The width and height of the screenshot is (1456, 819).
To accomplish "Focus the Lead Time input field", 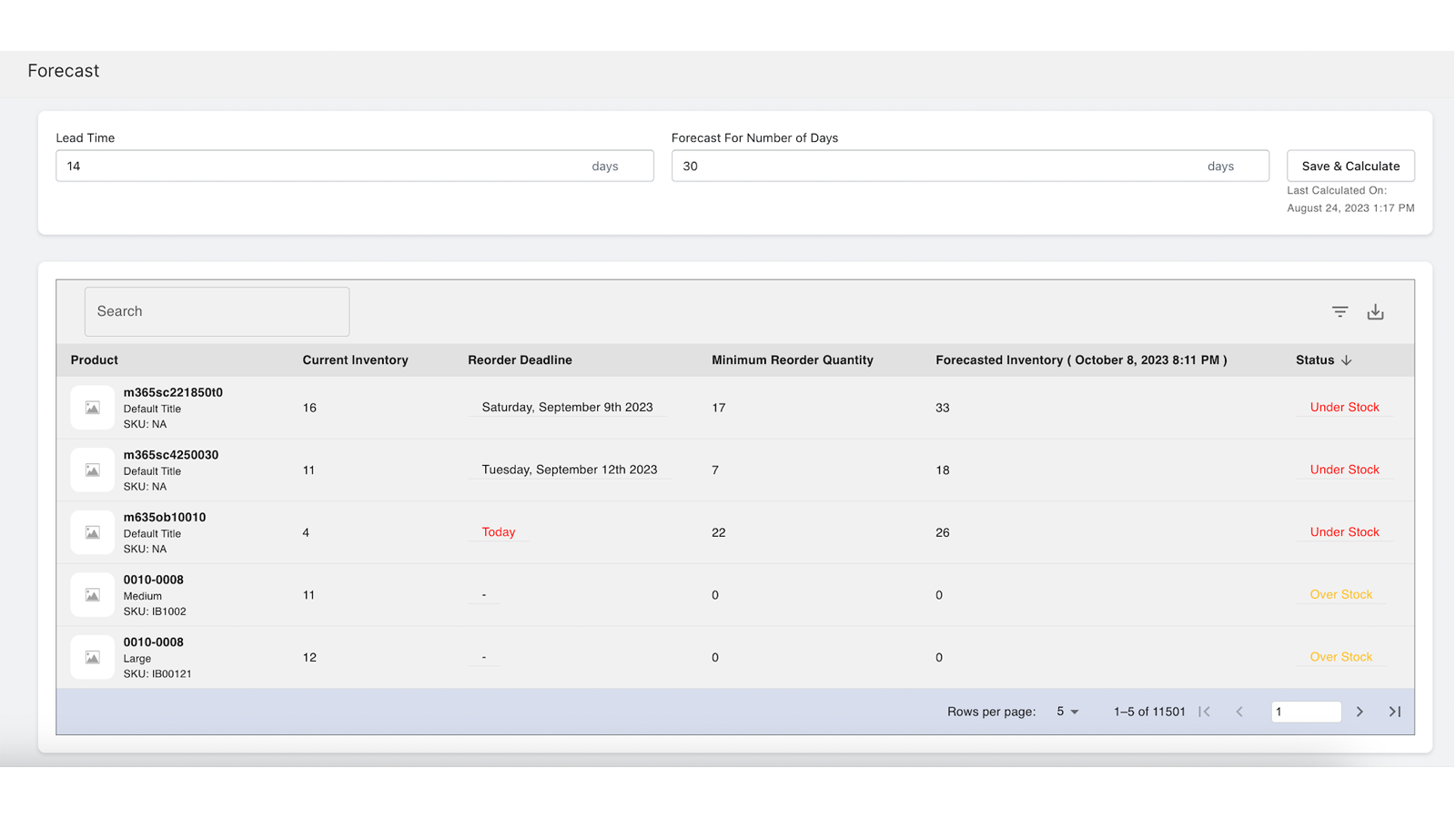I will pyautogui.click(x=355, y=166).
